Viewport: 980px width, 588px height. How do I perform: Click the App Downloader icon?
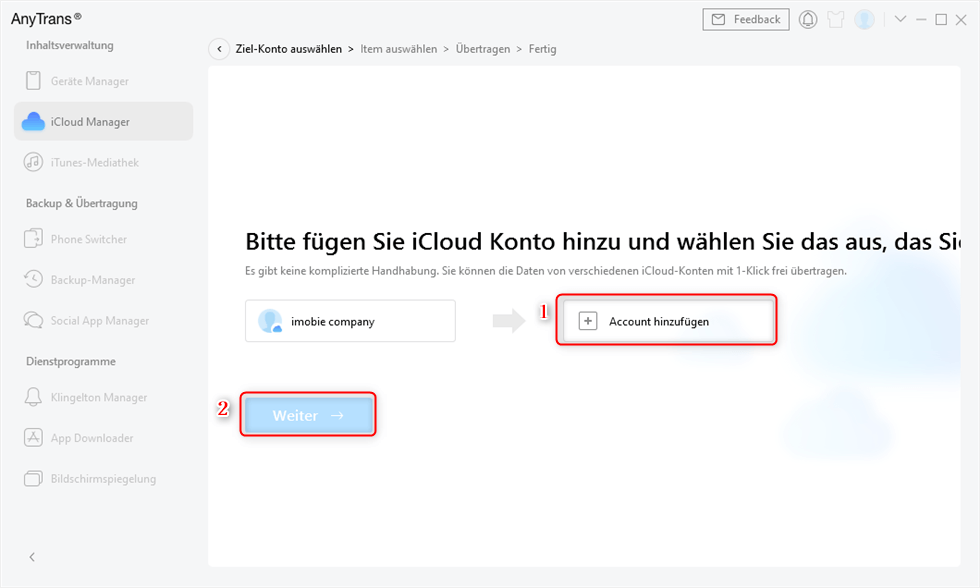(33, 437)
